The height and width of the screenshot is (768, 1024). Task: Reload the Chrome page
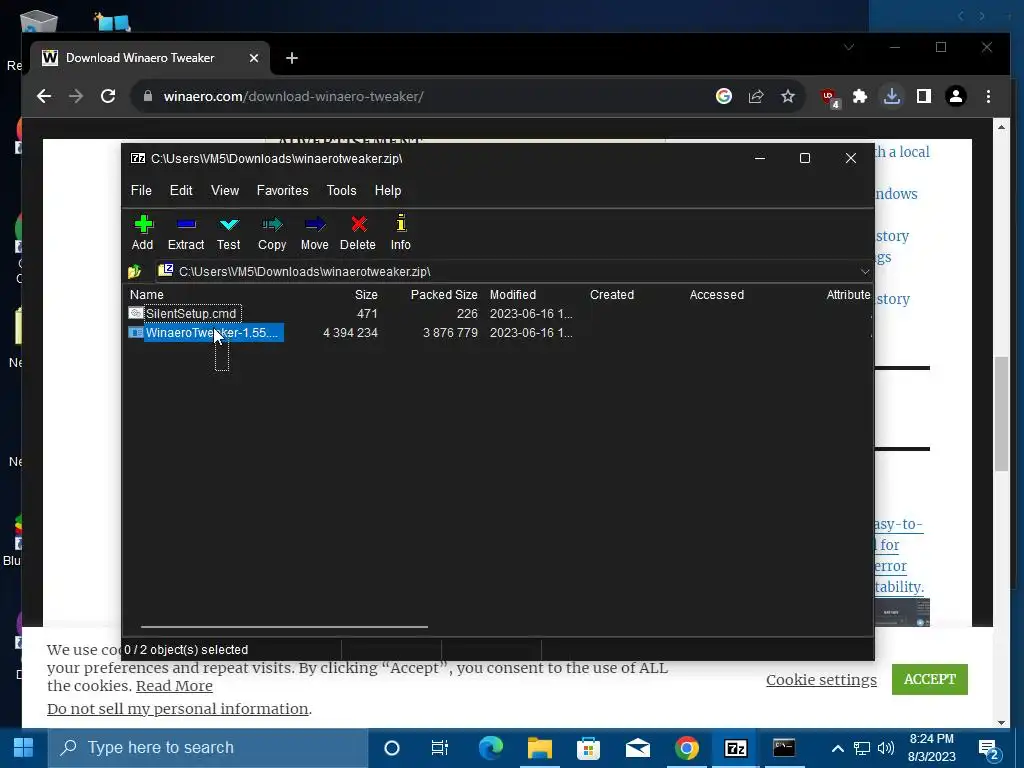point(108,97)
